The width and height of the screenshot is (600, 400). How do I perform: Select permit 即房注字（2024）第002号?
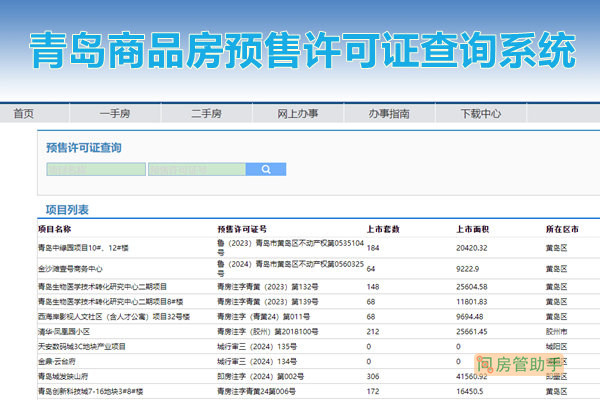(x=261, y=376)
